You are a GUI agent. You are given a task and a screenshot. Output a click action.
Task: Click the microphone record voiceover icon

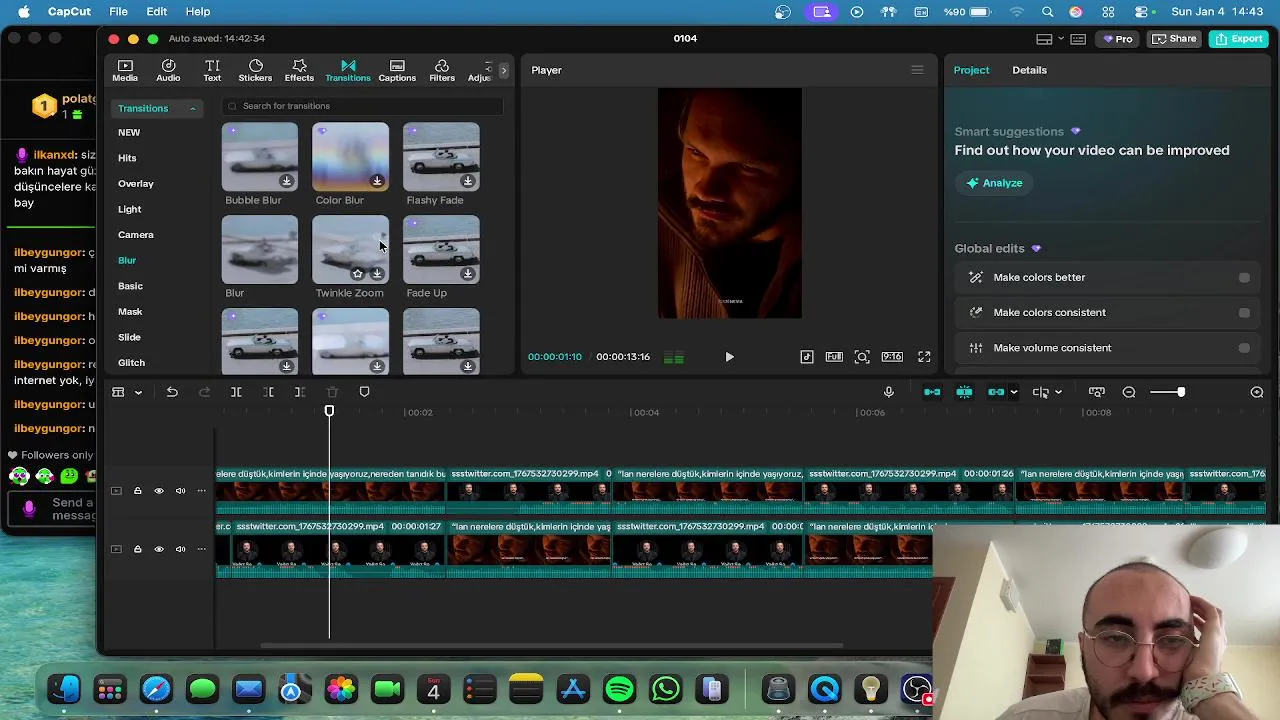click(888, 392)
